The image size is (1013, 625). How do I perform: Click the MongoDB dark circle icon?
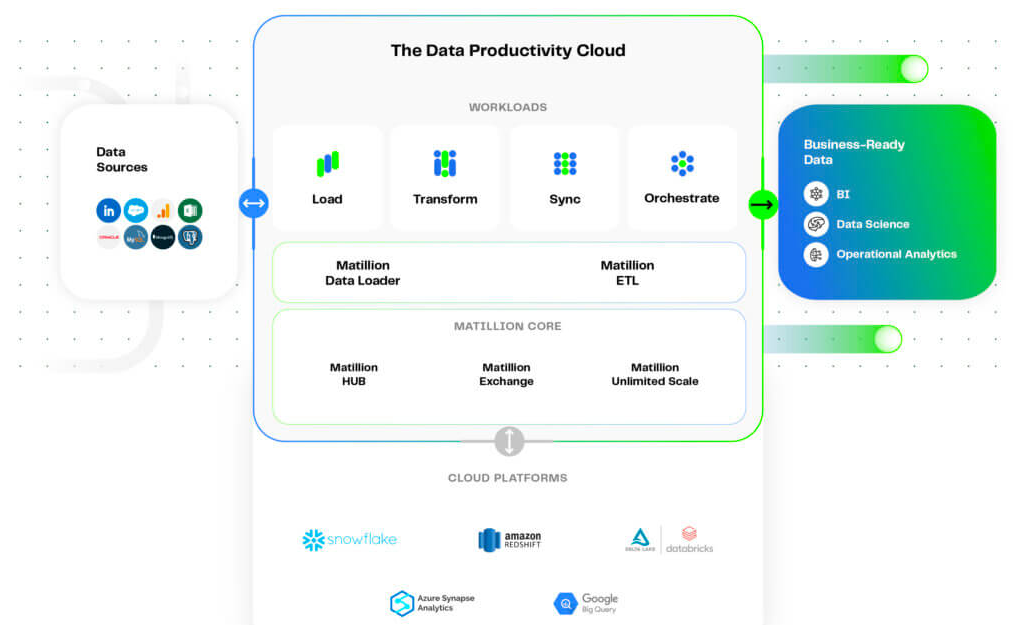[163, 237]
